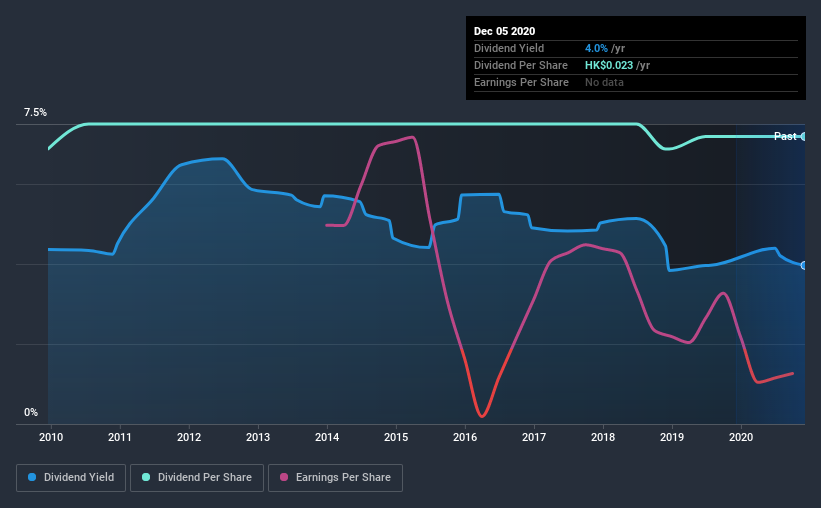
Task: Select the 2018 label on the x-axis
Action: point(603,437)
